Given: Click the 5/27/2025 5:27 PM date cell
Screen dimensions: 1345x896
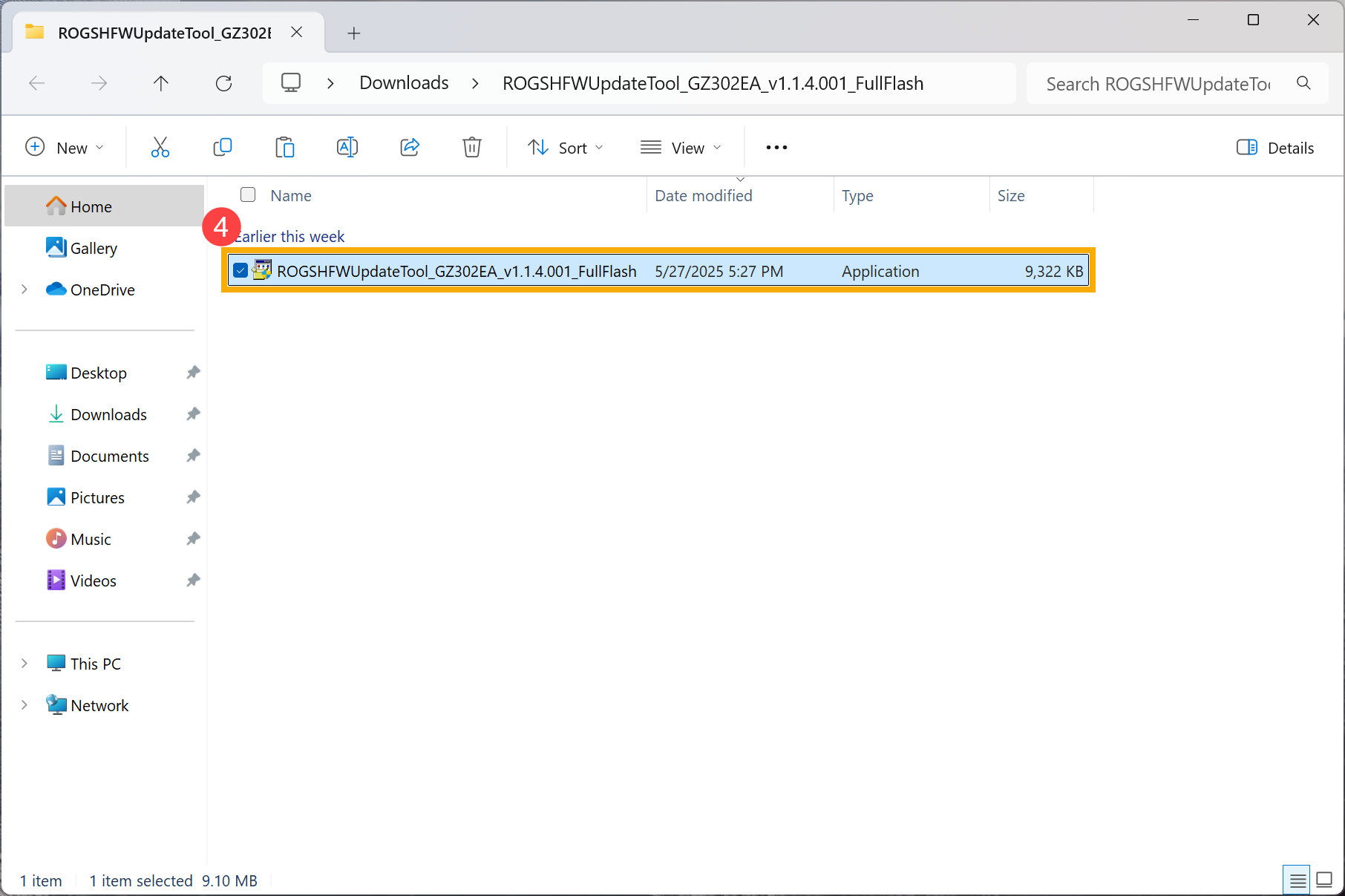Looking at the screenshot, I should tap(719, 271).
